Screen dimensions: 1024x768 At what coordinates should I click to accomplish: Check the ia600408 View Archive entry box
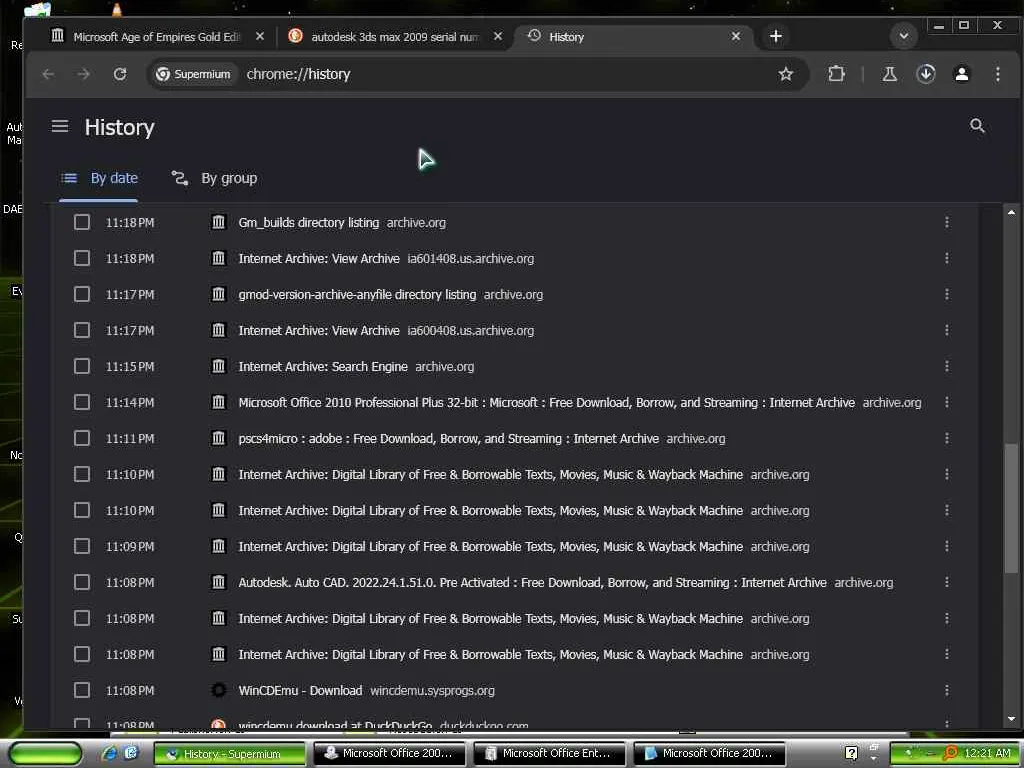tap(82, 330)
